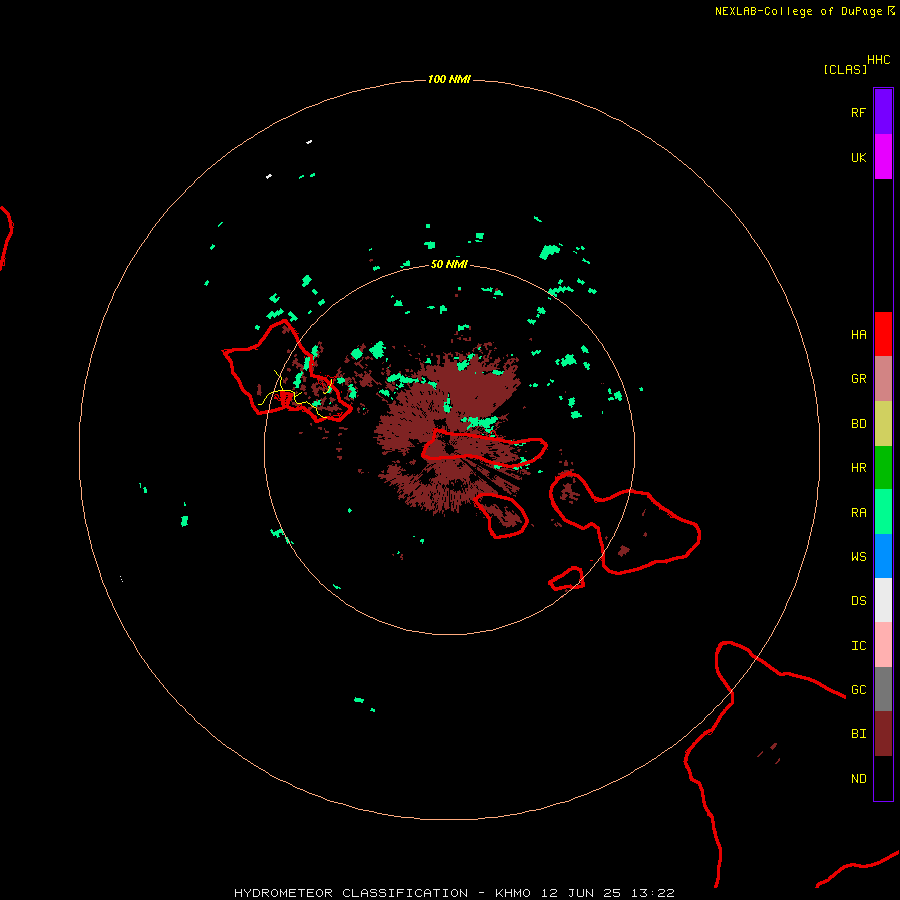Click the 100 NMI range ring label
This screenshot has width=900, height=900.
click(449, 79)
